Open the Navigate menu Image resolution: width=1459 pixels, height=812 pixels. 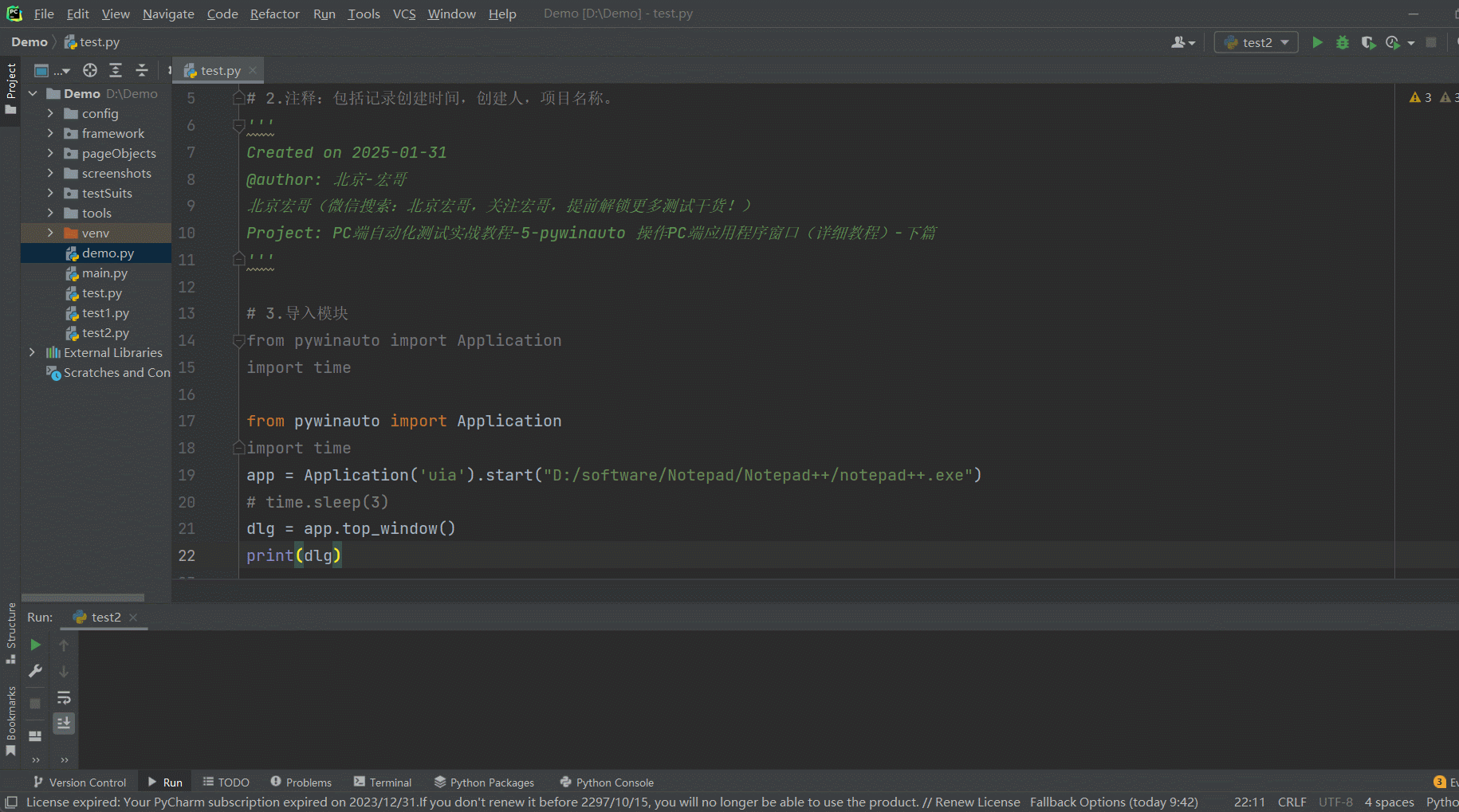(x=168, y=14)
